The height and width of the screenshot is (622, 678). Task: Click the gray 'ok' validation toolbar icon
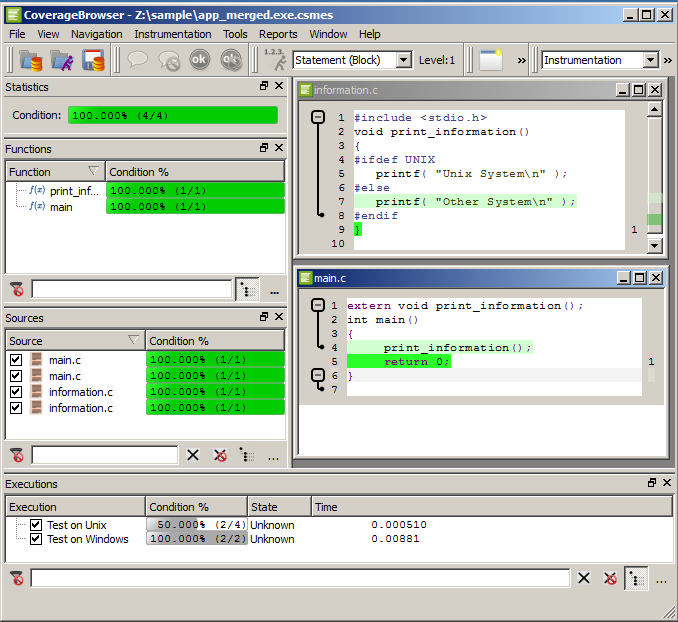pyautogui.click(x=200, y=60)
